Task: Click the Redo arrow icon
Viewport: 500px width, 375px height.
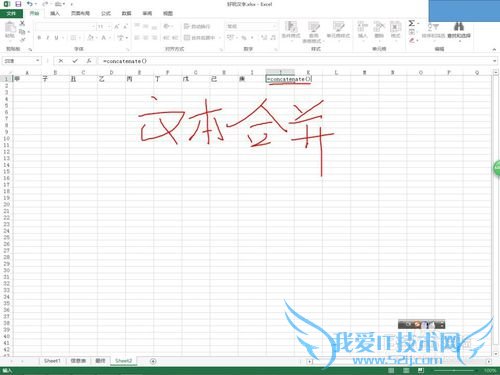Action: (45, 4)
